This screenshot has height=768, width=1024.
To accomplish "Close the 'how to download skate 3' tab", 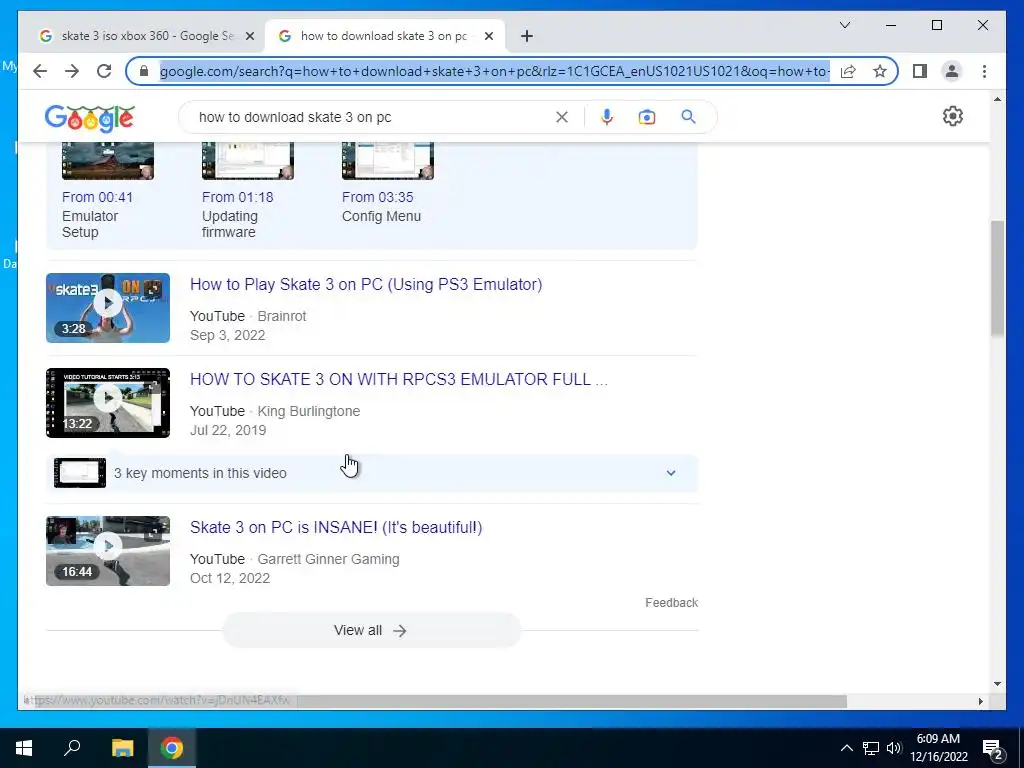I will (488, 36).
